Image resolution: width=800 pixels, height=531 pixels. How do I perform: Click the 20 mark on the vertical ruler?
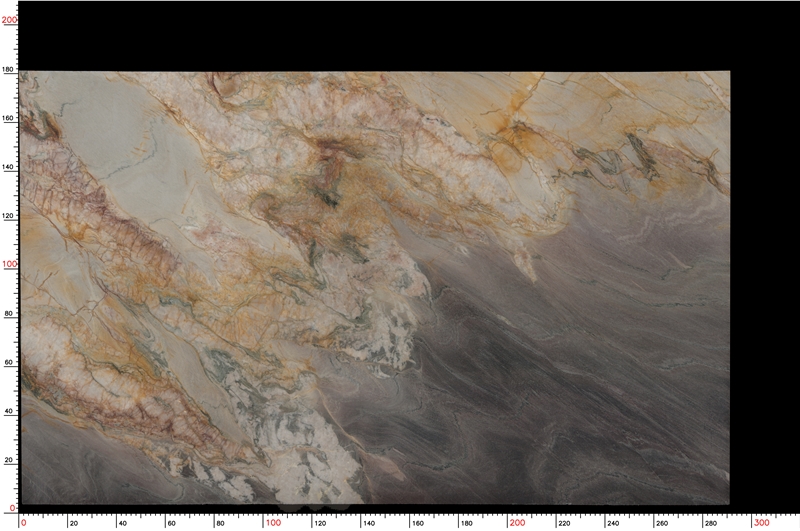pyautogui.click(x=9, y=460)
